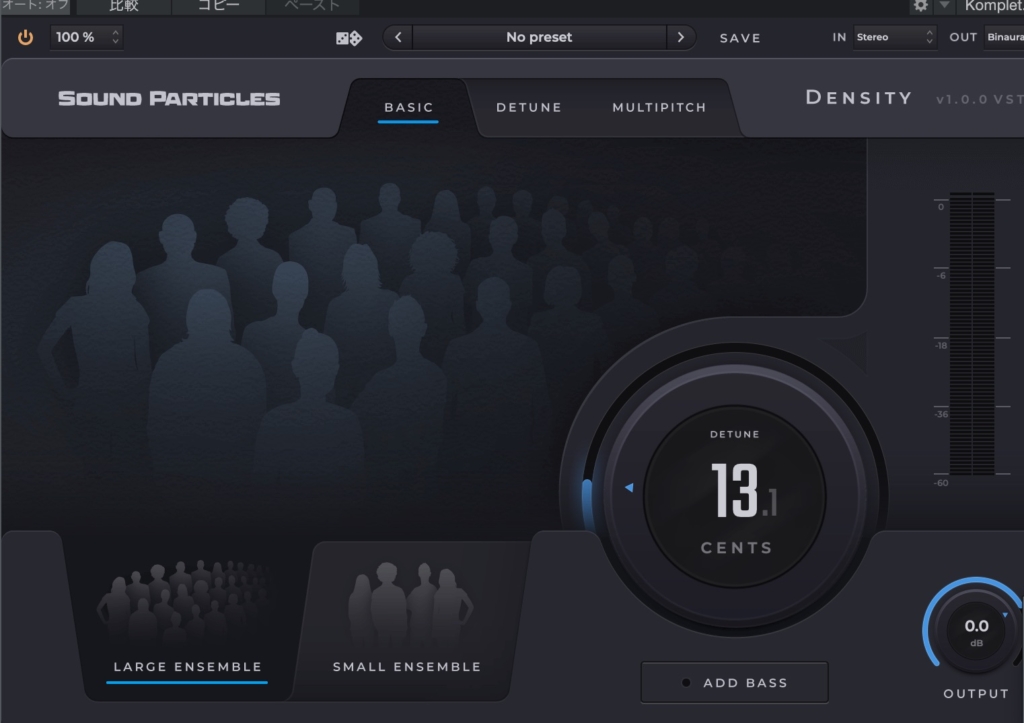
Task: Click the Save preset button
Action: [740, 38]
